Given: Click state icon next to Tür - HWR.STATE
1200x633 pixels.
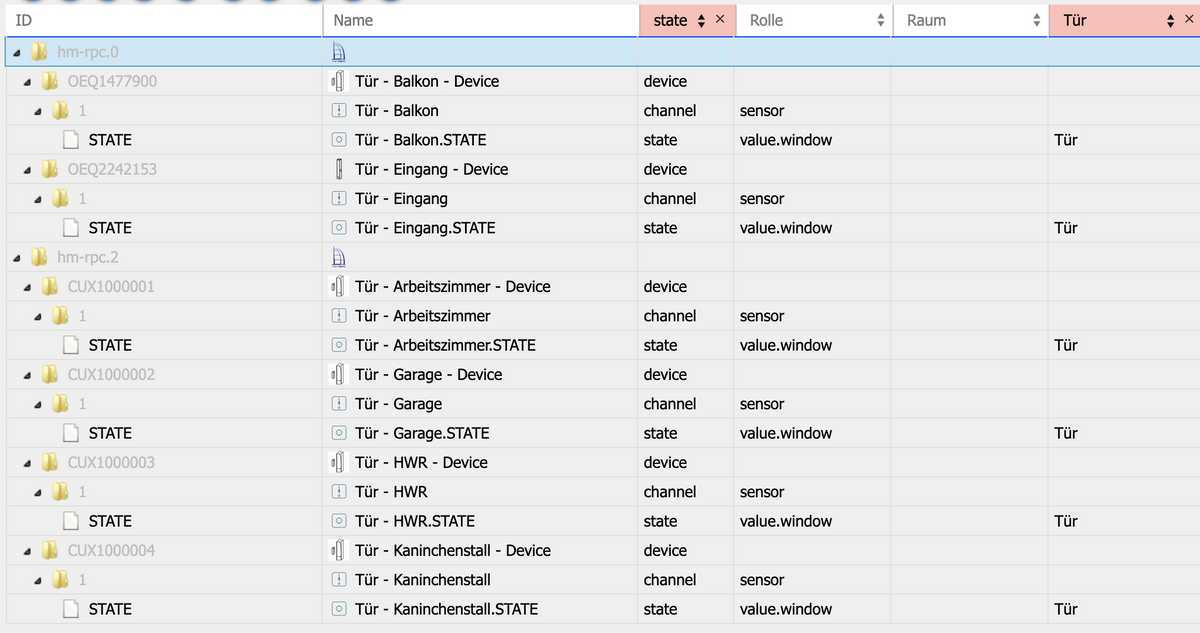Looking at the screenshot, I should point(340,521).
